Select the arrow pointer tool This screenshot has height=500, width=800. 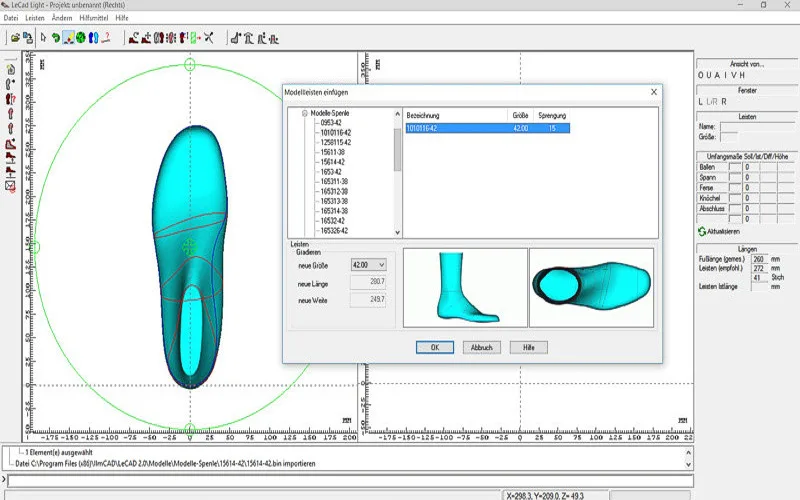(x=43, y=38)
